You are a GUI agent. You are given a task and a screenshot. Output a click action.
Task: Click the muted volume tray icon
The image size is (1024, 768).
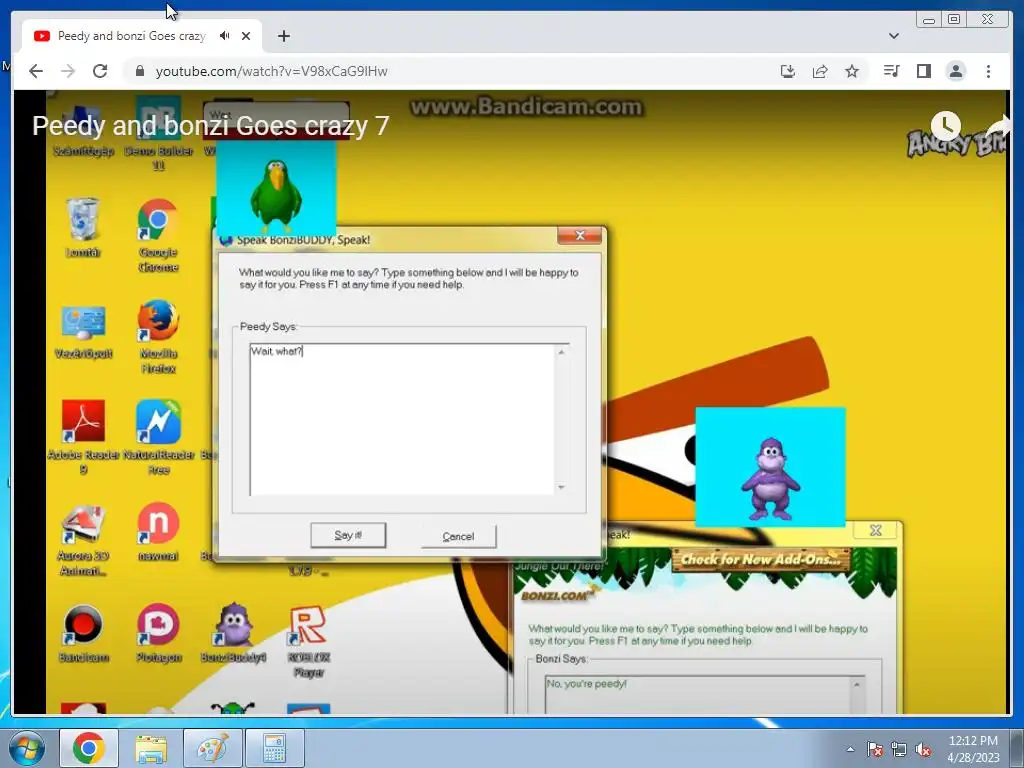click(x=923, y=749)
